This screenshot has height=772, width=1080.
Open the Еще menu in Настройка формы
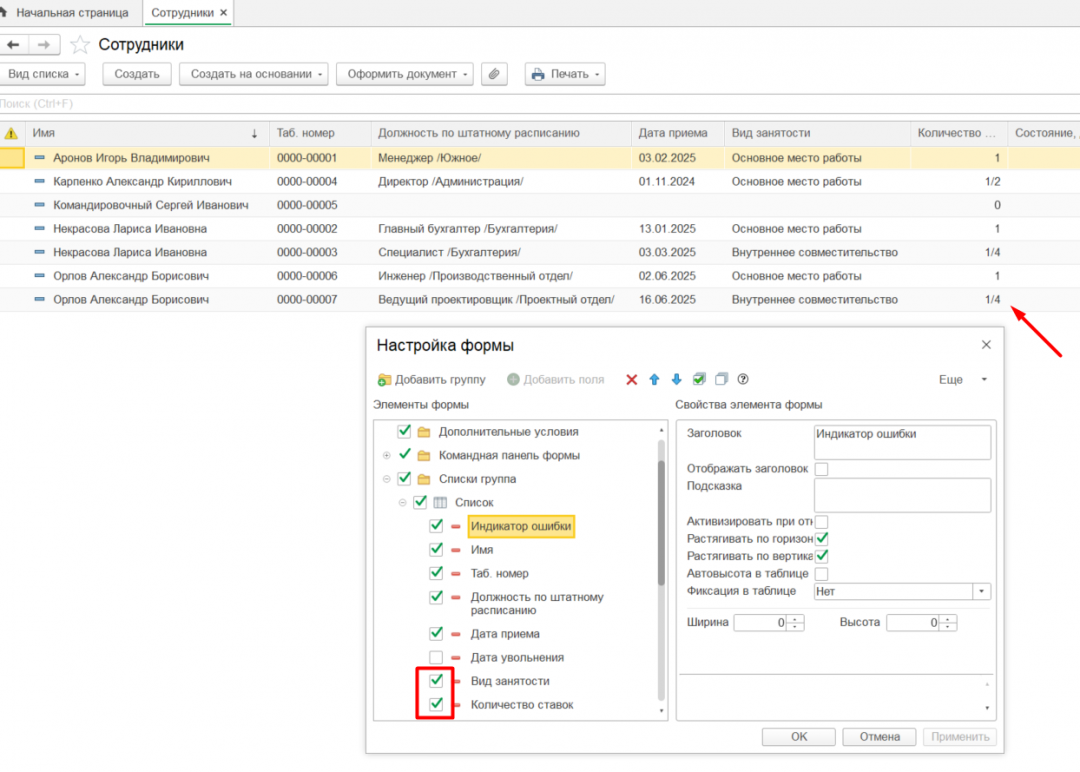[962, 379]
